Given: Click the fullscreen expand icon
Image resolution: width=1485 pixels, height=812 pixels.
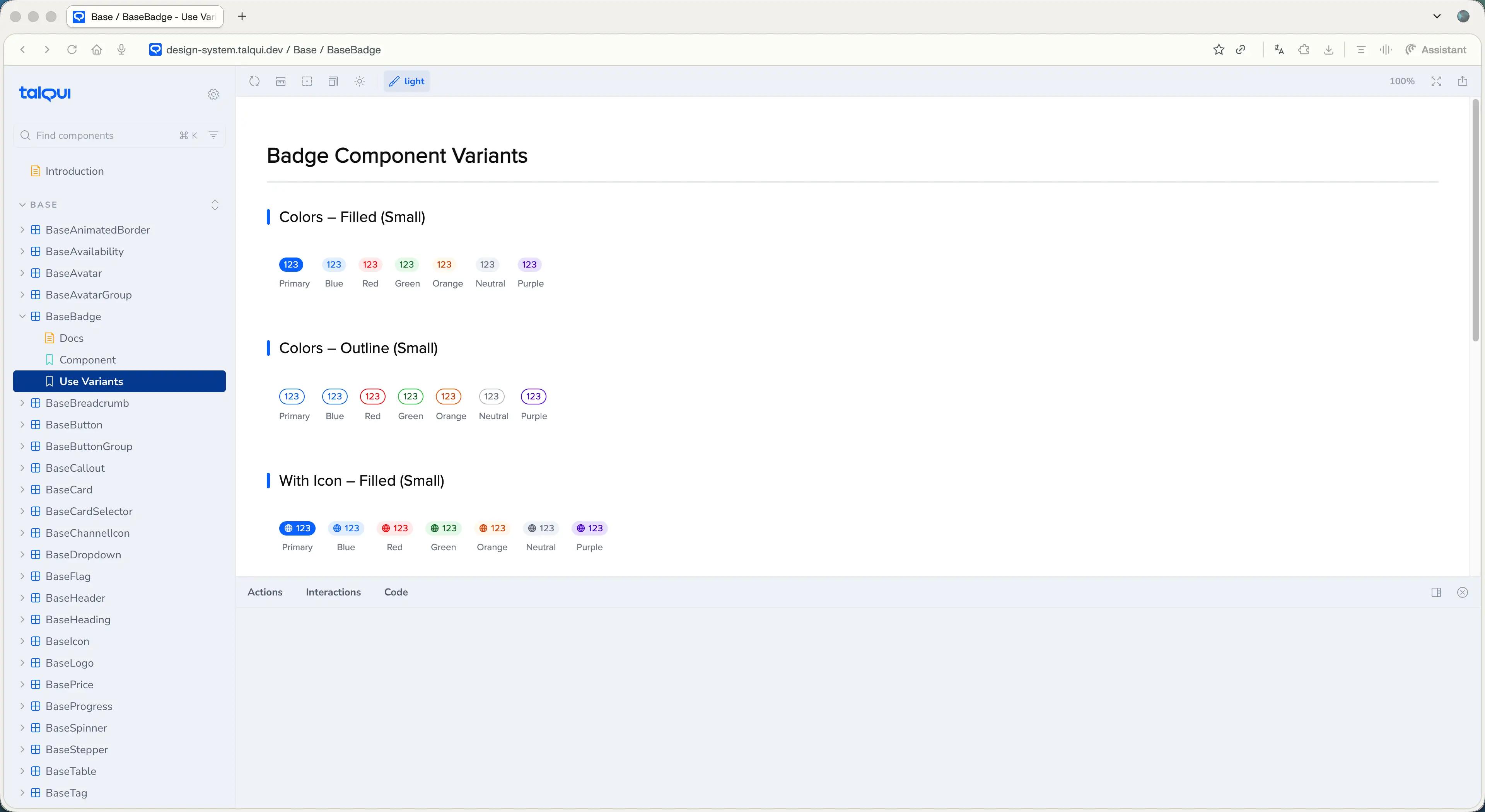Looking at the screenshot, I should click(x=1436, y=81).
